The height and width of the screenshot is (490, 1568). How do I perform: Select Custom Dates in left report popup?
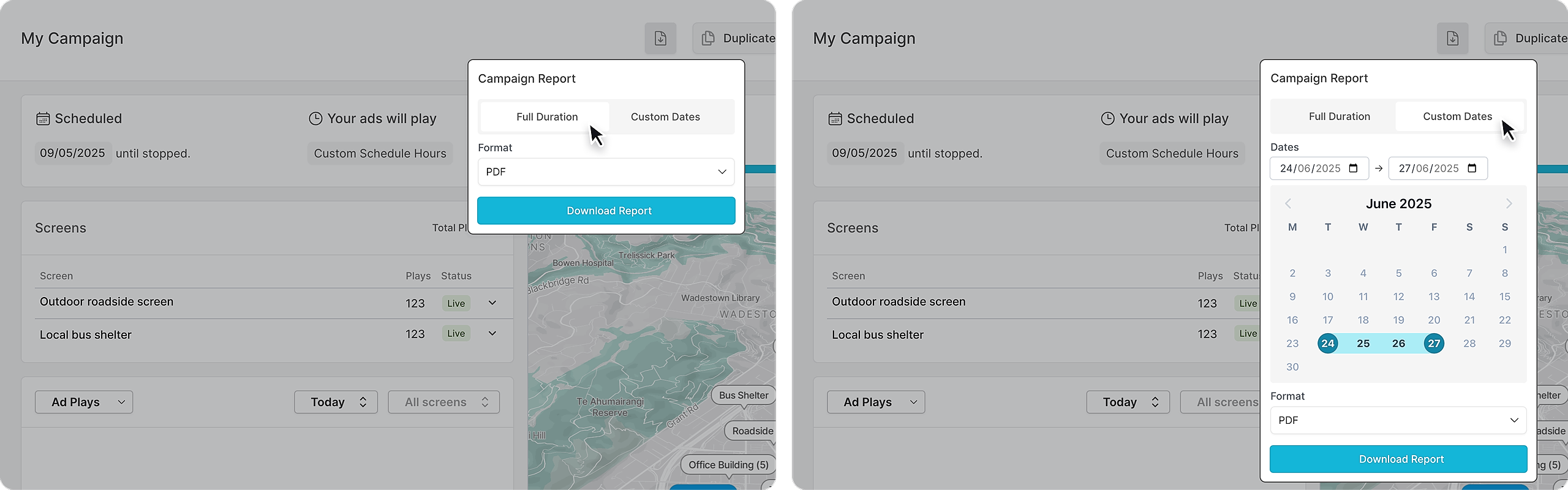[665, 116]
